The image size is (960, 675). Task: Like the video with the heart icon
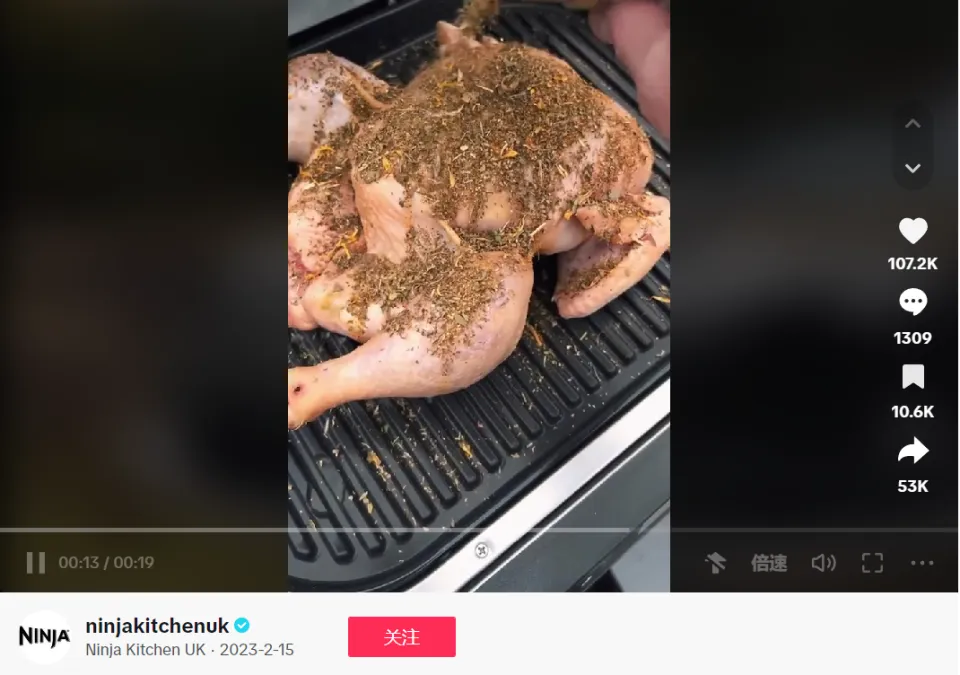click(x=912, y=231)
